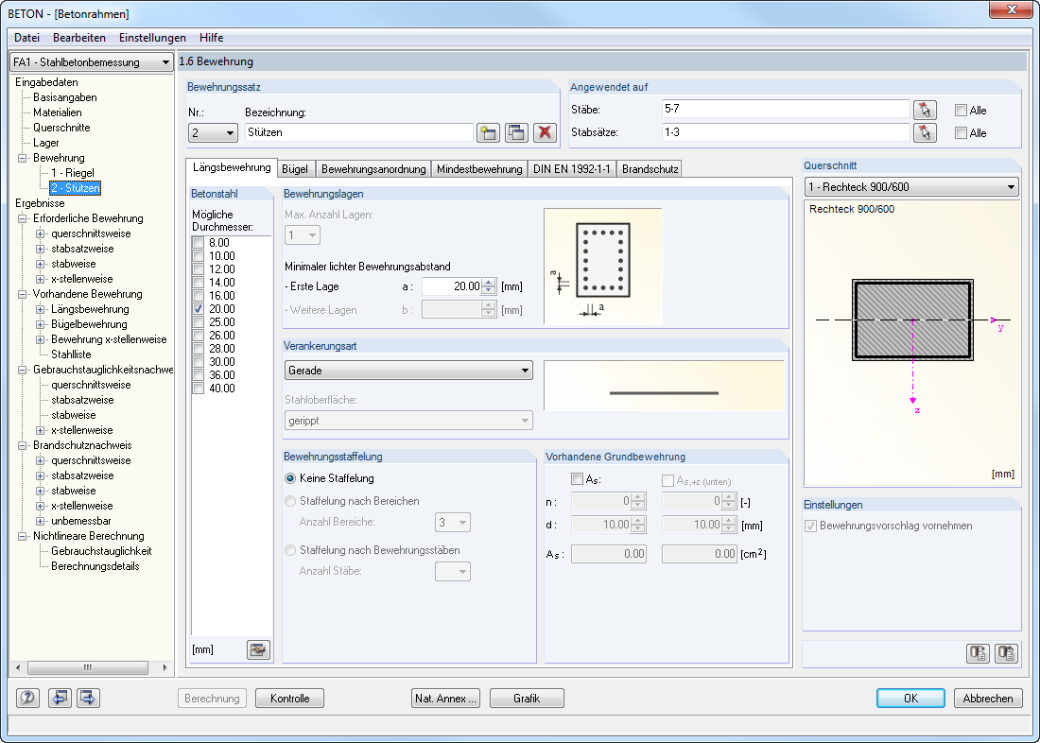
Task: Click the navigator's horizontal scrollbar
Action: tap(91, 667)
